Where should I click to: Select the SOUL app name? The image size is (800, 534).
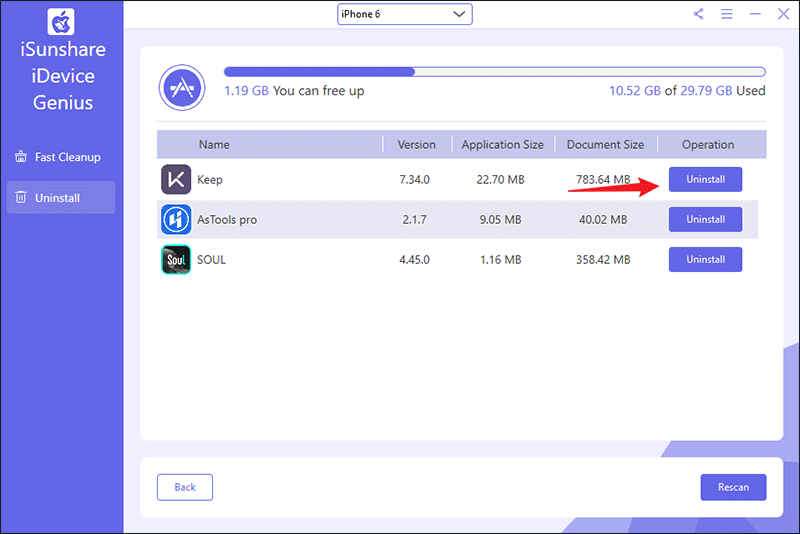pos(211,260)
